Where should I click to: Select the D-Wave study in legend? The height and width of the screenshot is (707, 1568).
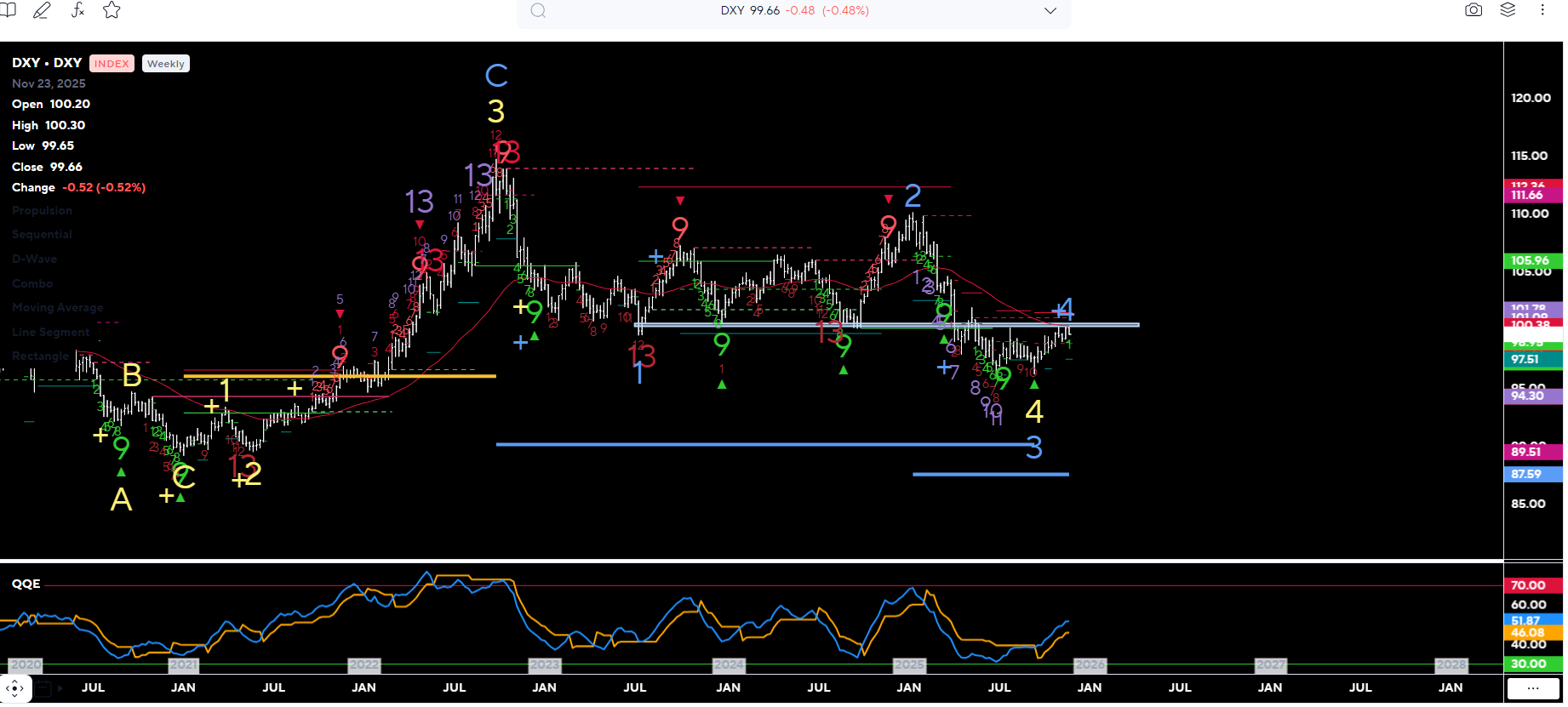[x=34, y=259]
